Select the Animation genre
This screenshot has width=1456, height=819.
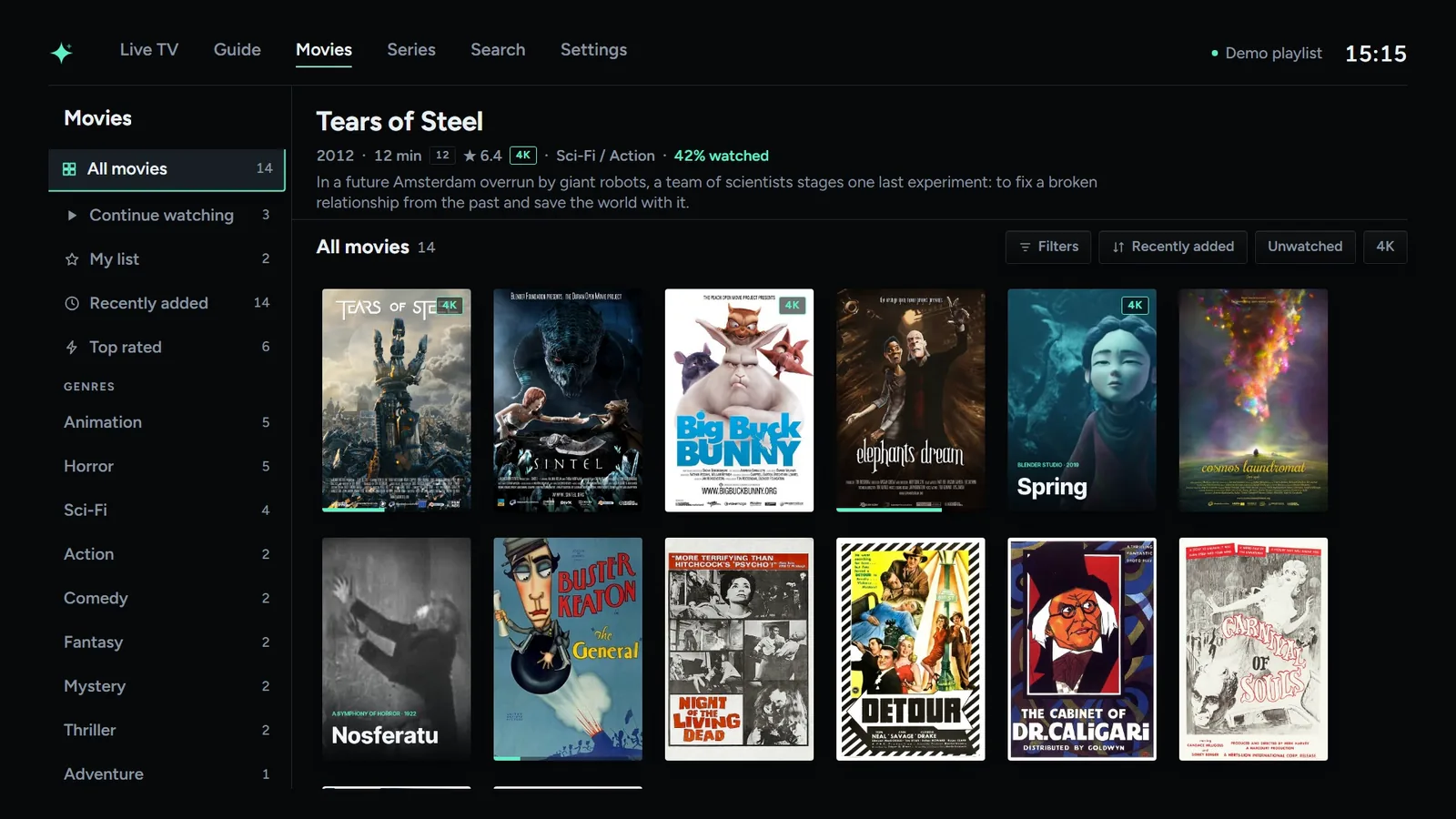(167, 422)
